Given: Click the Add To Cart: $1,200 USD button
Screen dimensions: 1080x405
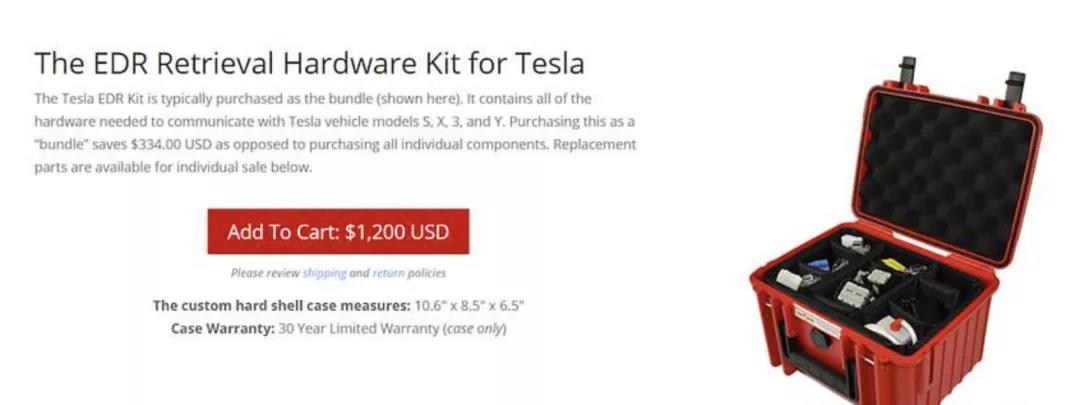Looking at the screenshot, I should [x=338, y=232].
